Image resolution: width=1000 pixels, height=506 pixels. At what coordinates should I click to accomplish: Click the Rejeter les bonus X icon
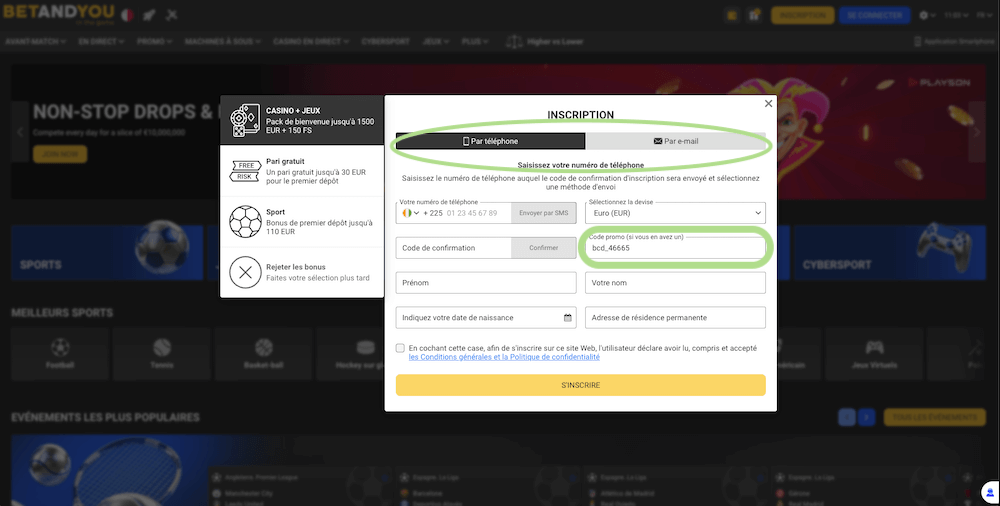[245, 272]
